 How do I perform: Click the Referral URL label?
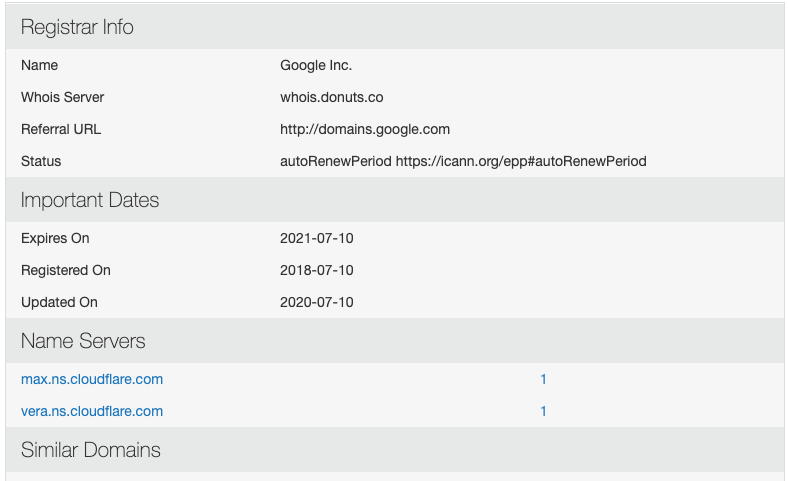pos(61,129)
